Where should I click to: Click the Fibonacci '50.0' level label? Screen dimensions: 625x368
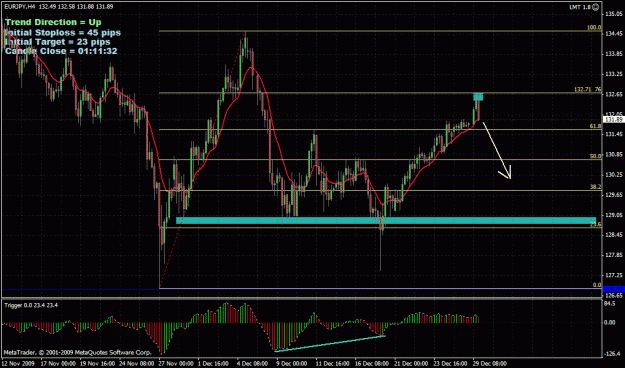[596, 156]
